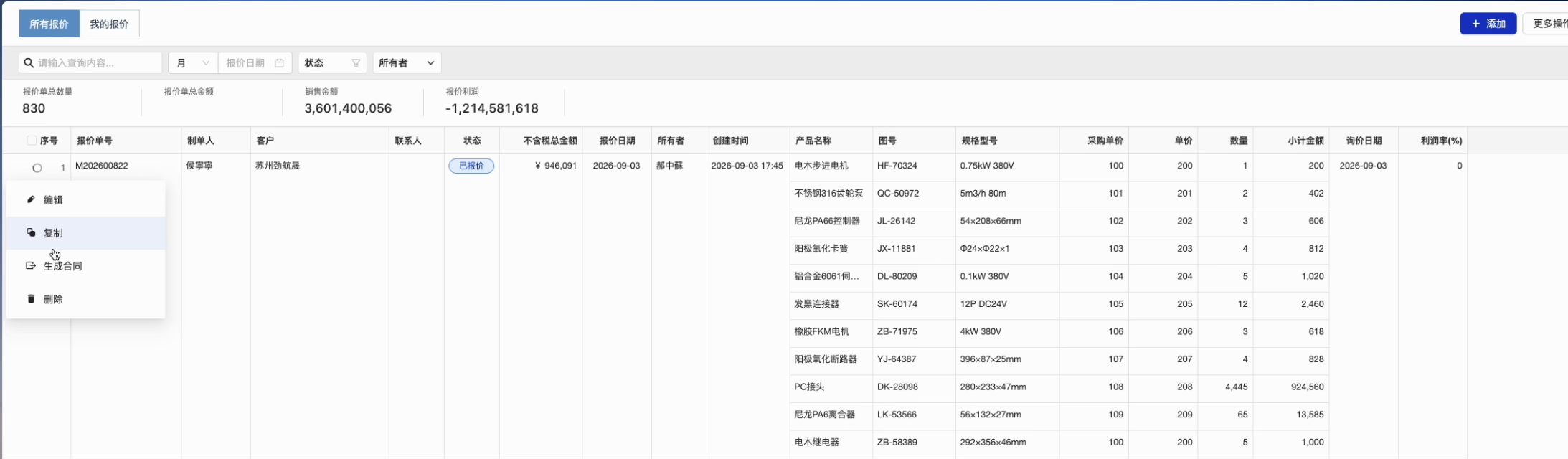Focus the 请输入查询内容 search field

90,63
